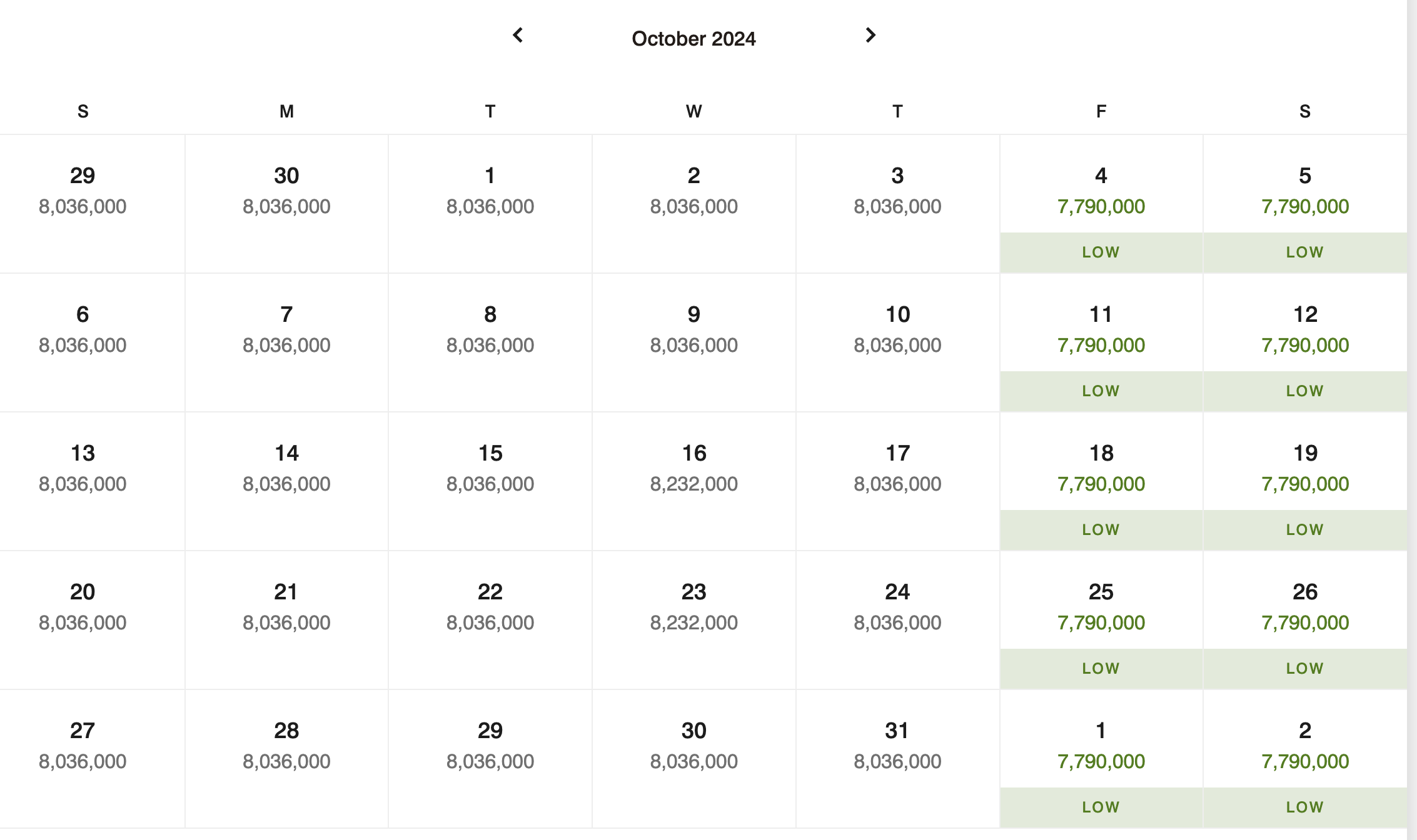This screenshot has width=1417, height=840.
Task: Pick October 31 date cell
Action: 897,759
